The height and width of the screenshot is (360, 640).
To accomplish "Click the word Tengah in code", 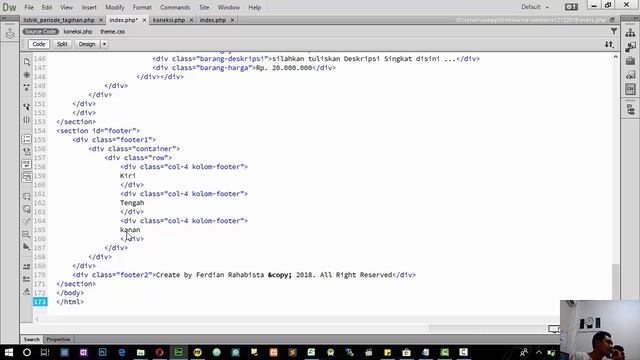I will [132, 203].
